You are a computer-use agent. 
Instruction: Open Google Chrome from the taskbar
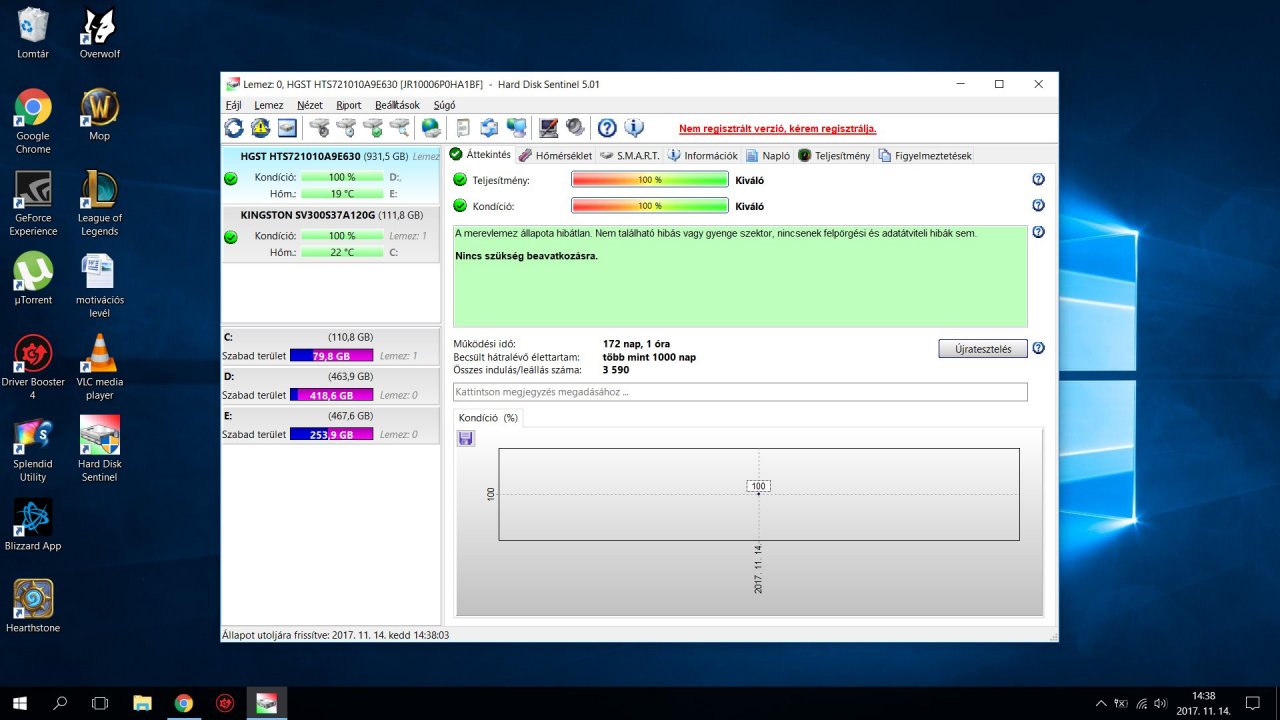(x=183, y=703)
